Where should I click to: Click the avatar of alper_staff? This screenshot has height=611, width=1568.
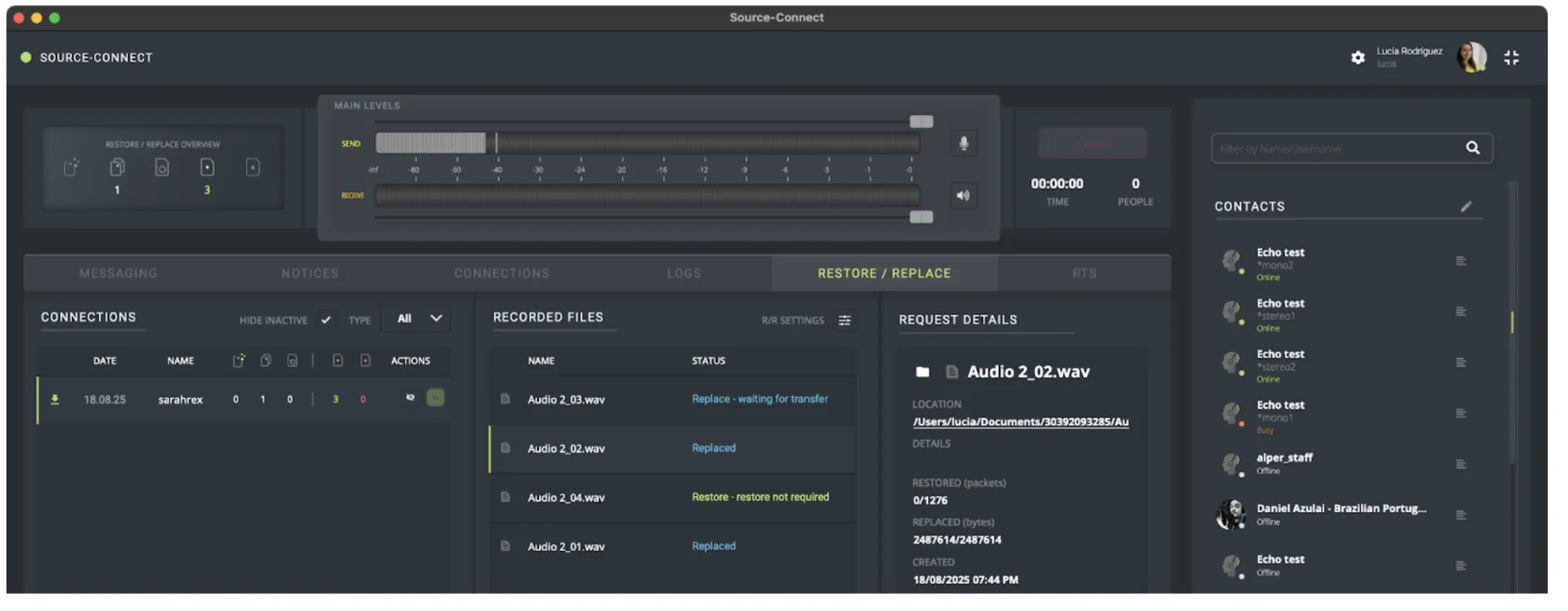(1231, 464)
